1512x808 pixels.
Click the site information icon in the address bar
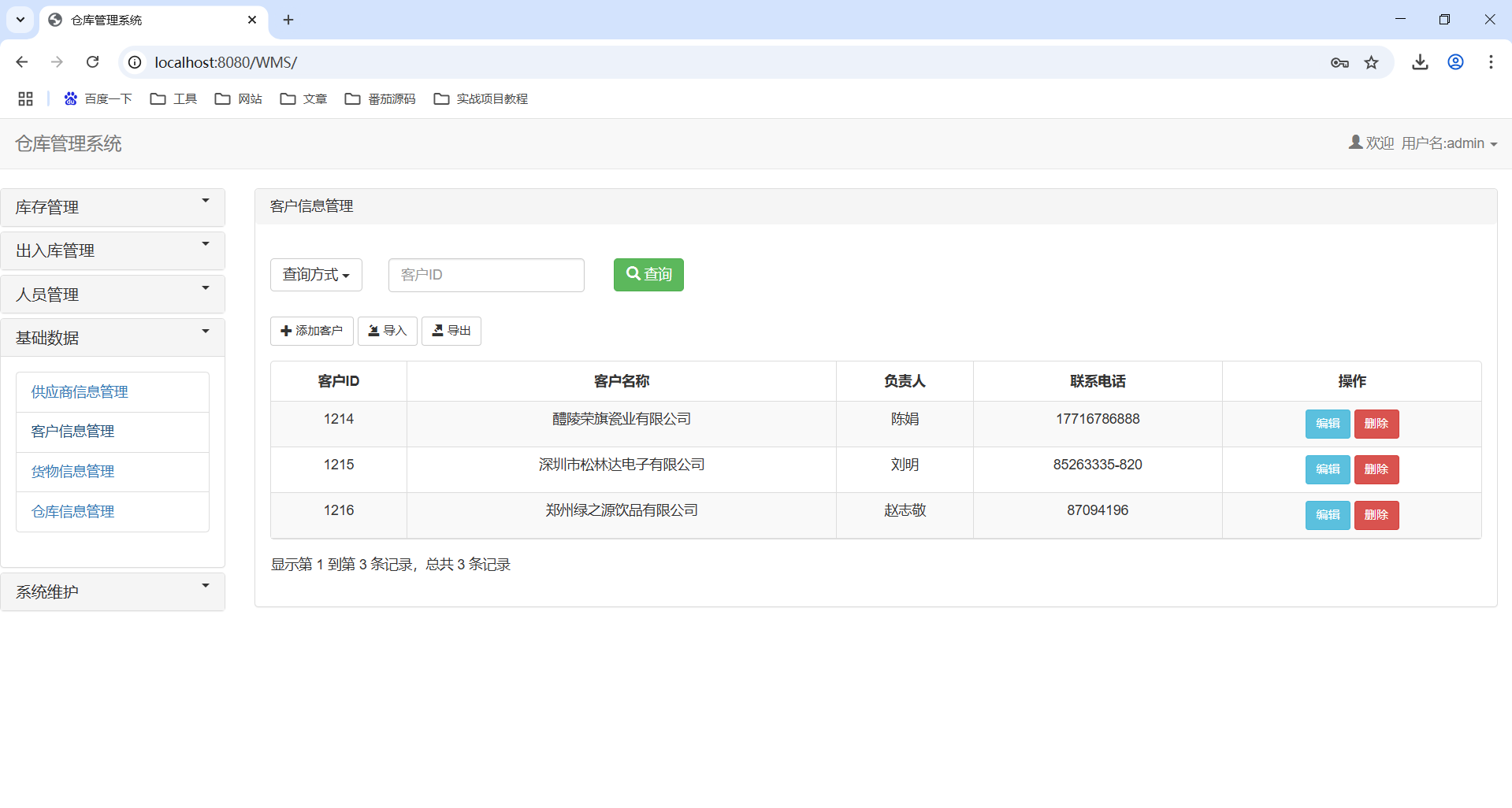point(135,62)
